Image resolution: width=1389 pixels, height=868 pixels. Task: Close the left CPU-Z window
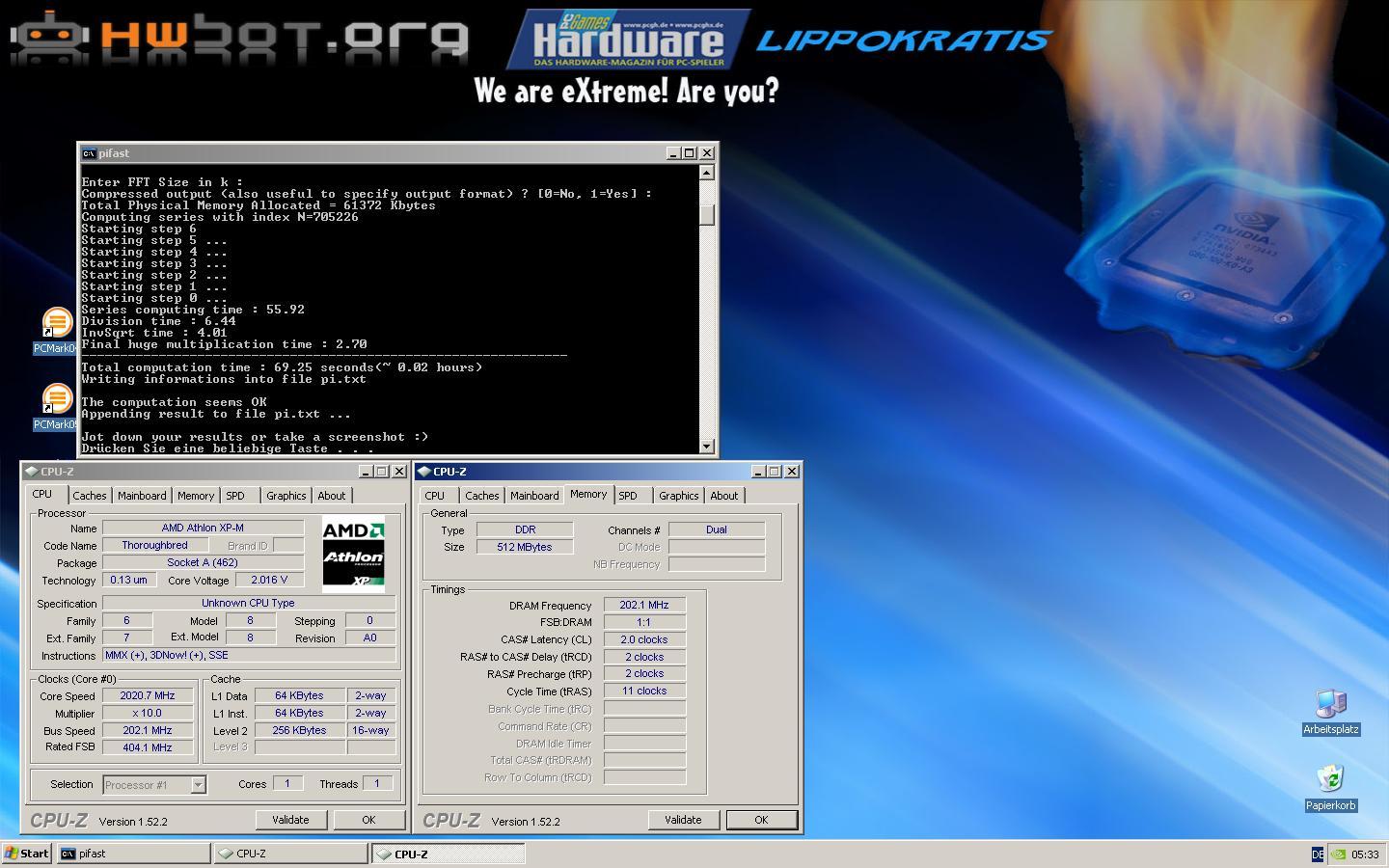coord(399,472)
